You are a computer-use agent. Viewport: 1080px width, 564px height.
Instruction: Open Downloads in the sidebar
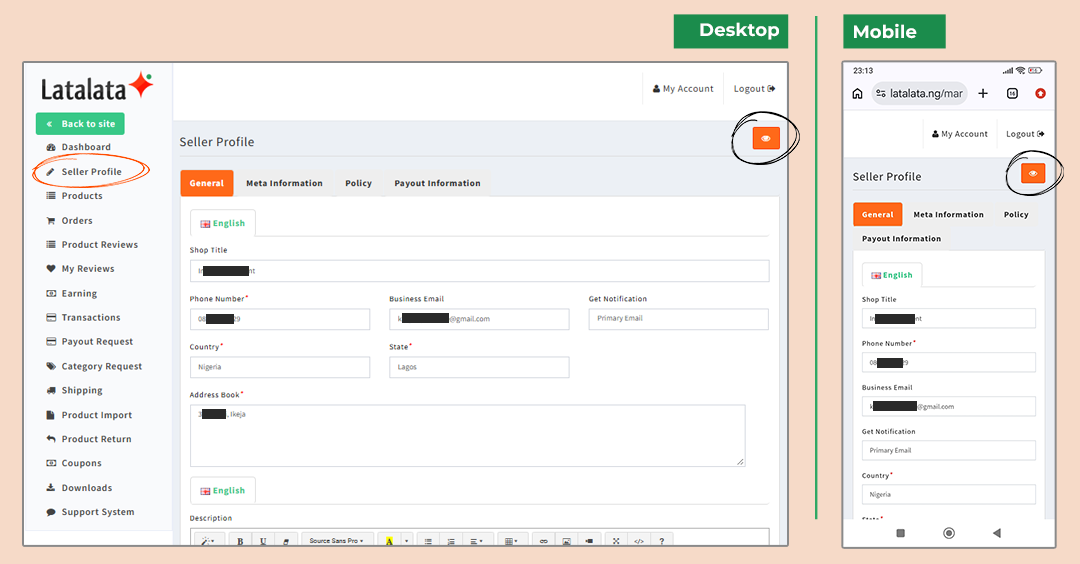pyautogui.click(x=79, y=488)
